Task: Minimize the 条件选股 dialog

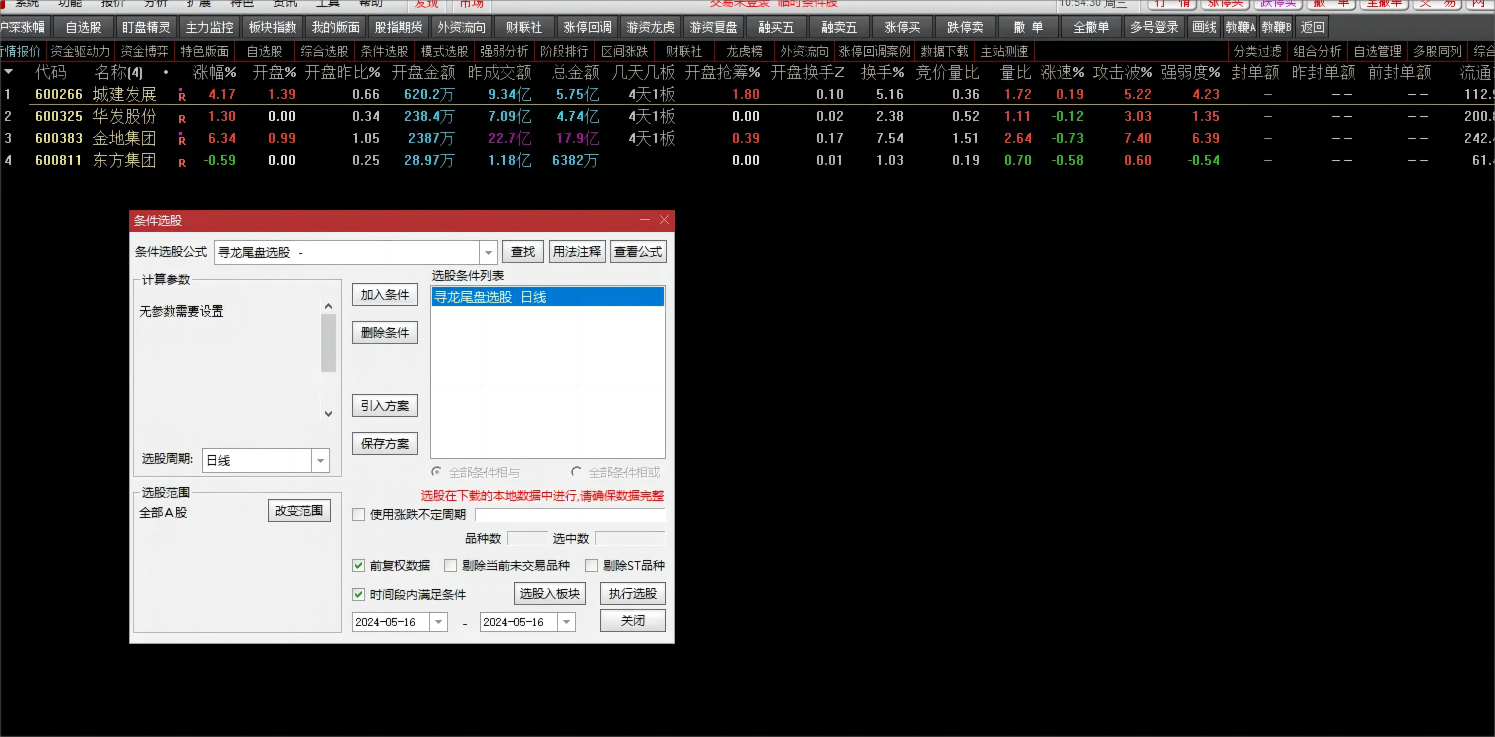Action: click(645, 220)
